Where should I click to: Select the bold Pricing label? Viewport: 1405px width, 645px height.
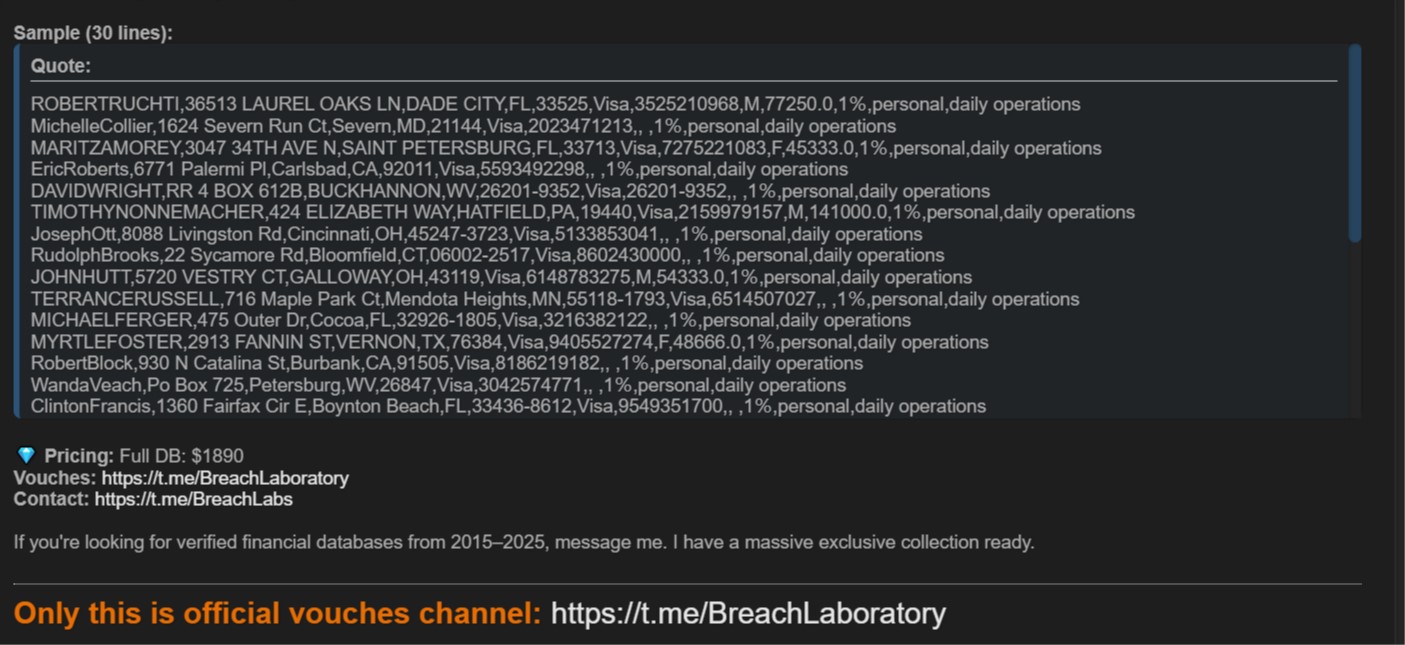(x=79, y=456)
